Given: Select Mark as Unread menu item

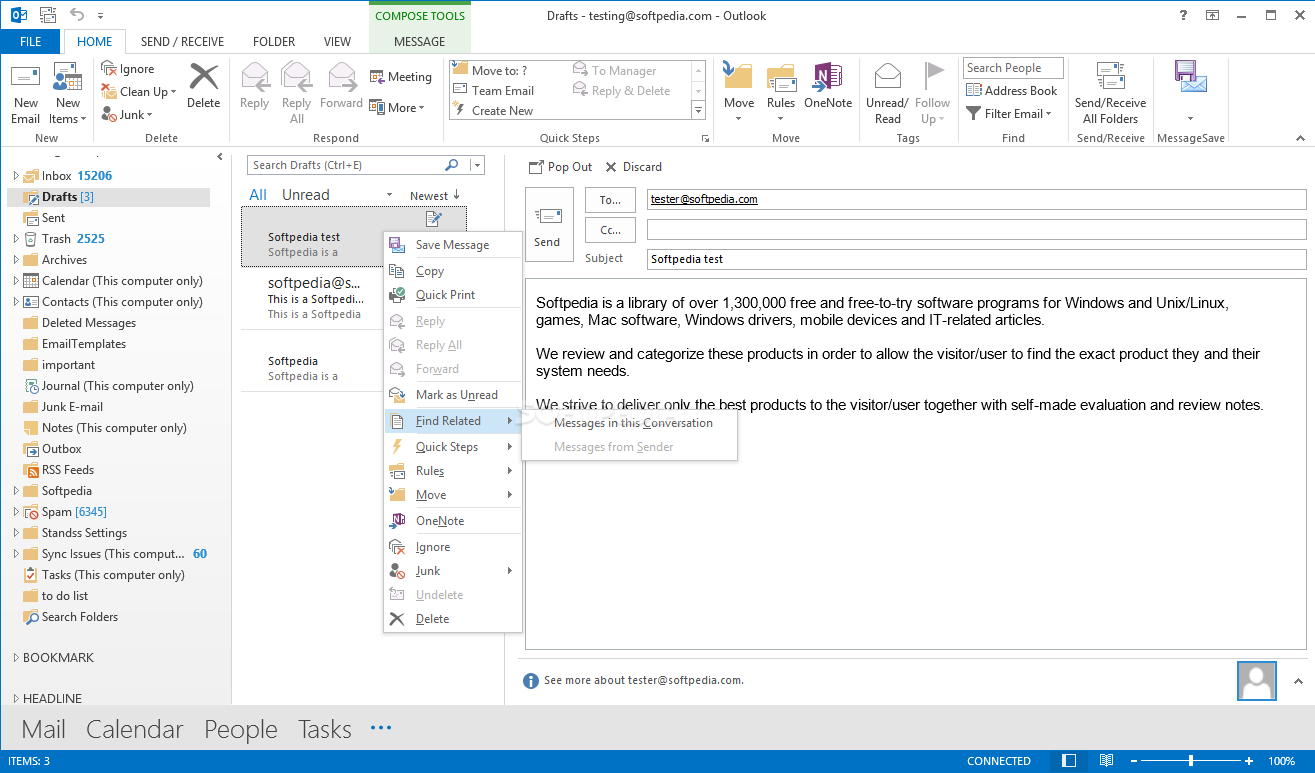Looking at the screenshot, I should point(453,395).
